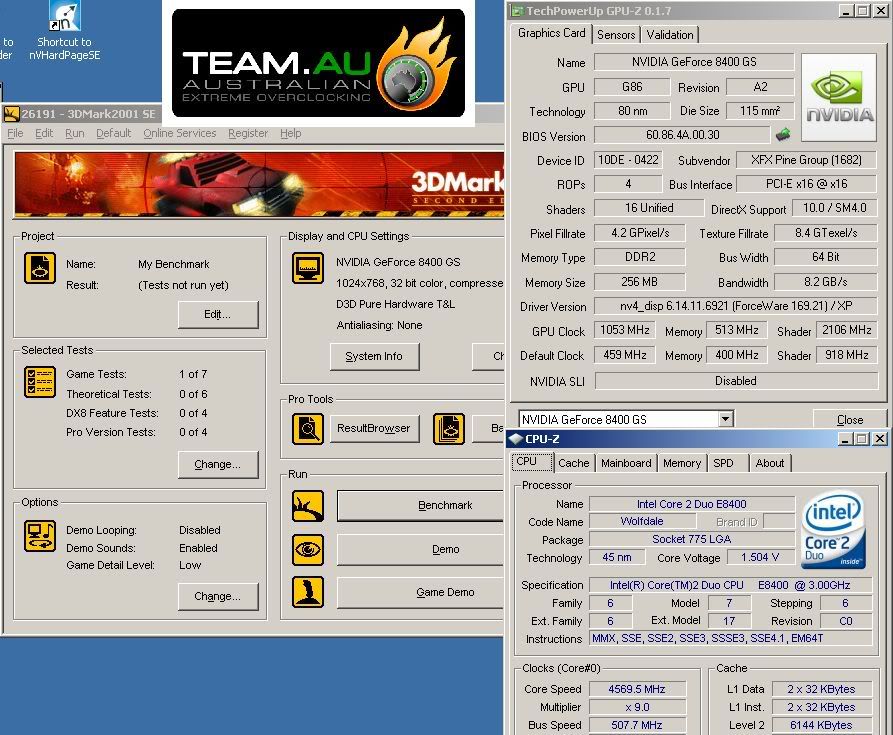The width and height of the screenshot is (893, 735).
Task: Switch to the Sensors tab in GPU-Z
Action: pyautogui.click(x=616, y=35)
